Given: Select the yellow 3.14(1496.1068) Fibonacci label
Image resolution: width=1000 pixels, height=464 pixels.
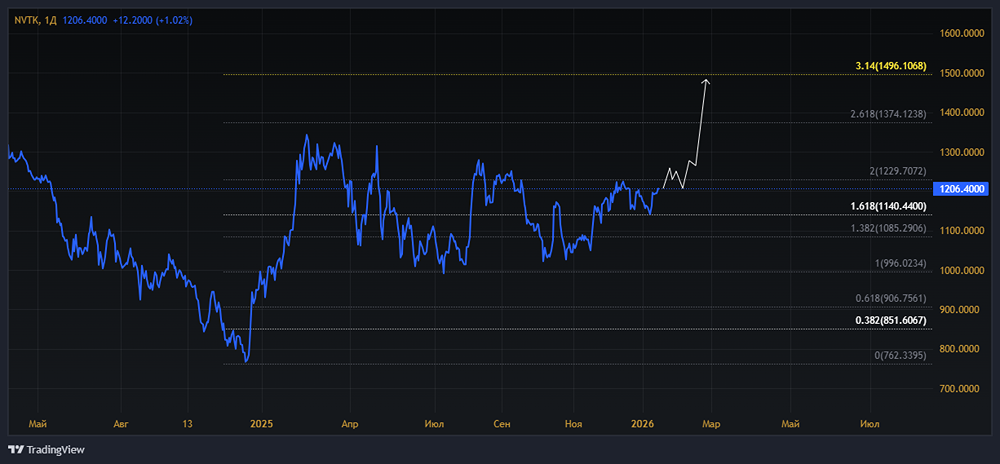Looking at the screenshot, I should (x=891, y=66).
